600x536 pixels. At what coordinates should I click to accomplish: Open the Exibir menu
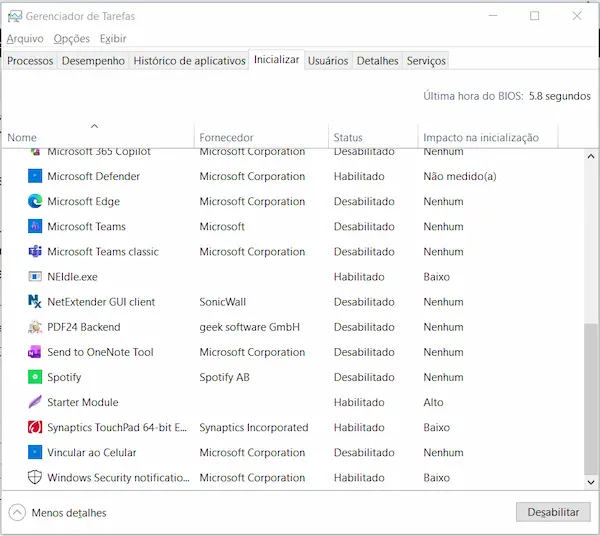113,39
